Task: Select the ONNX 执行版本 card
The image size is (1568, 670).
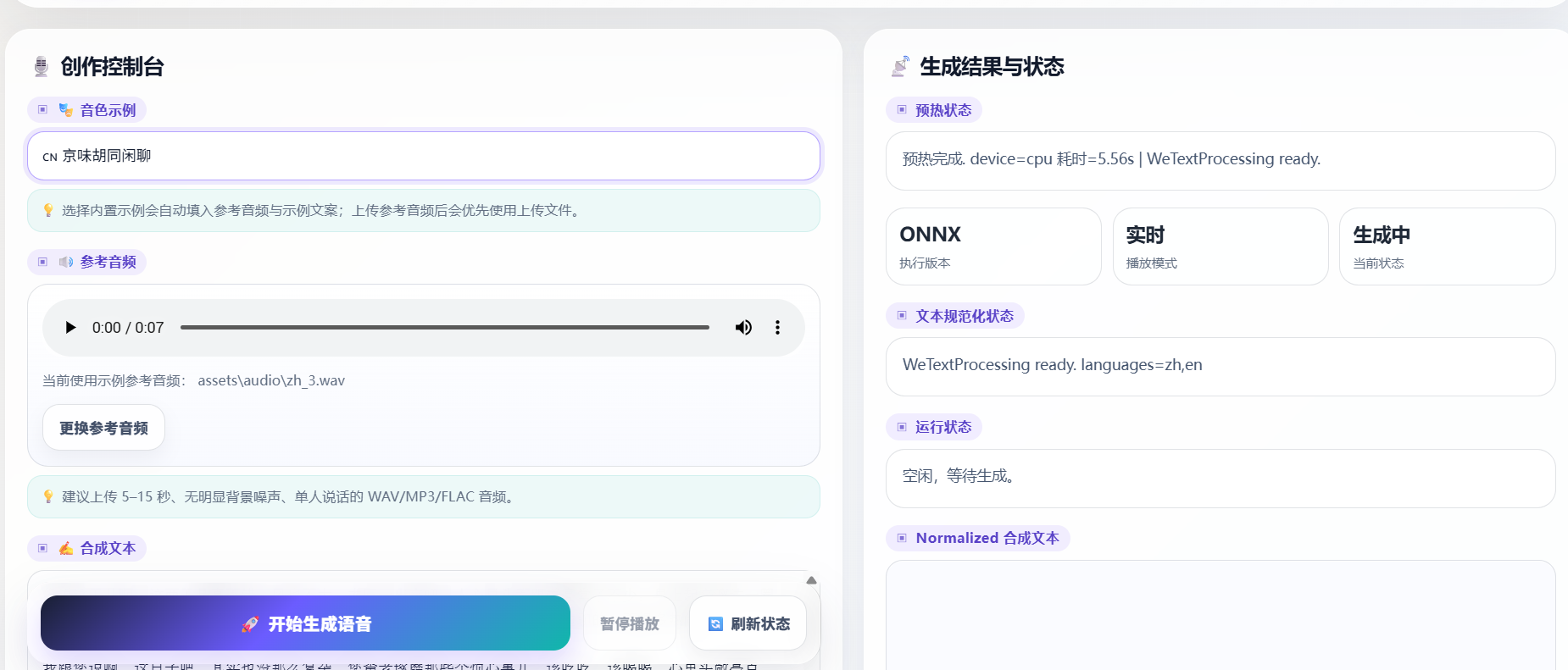Action: (993, 246)
